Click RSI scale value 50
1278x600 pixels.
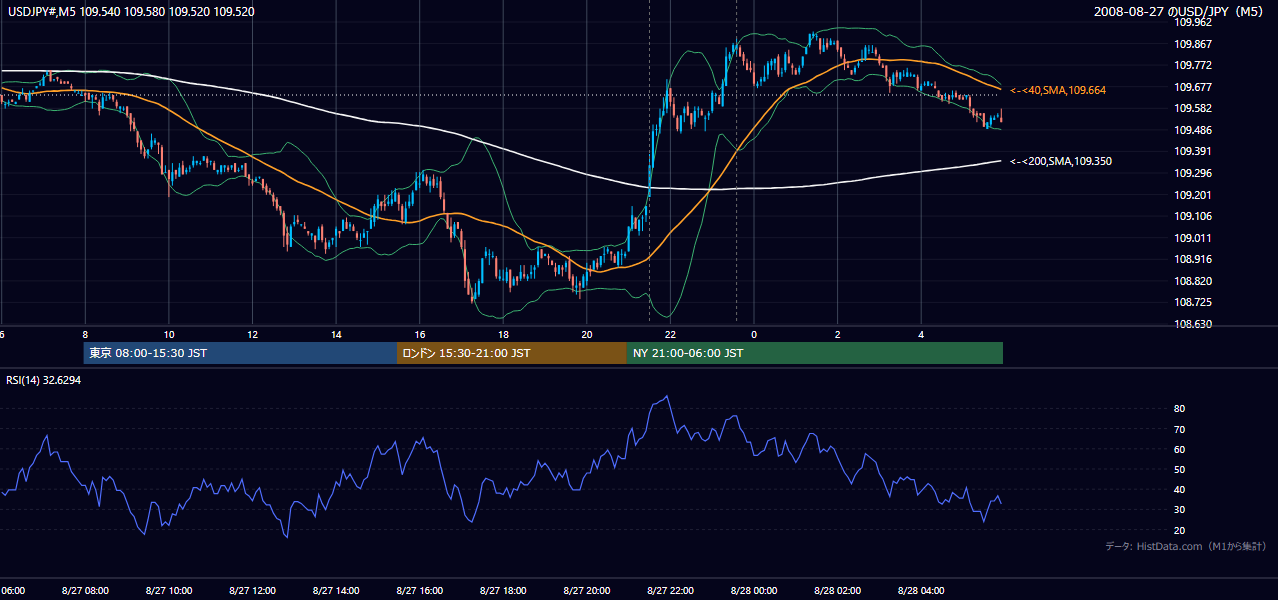(x=1180, y=469)
